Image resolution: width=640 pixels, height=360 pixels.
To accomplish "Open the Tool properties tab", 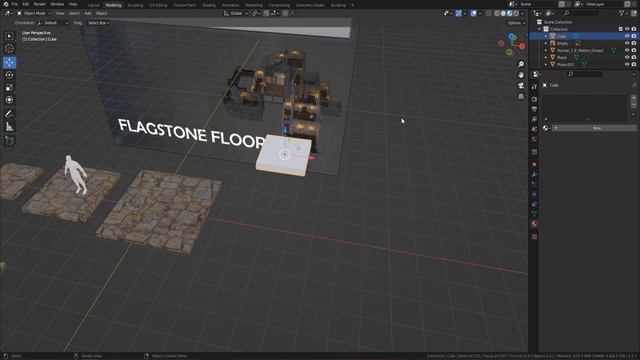I will click(x=534, y=87).
